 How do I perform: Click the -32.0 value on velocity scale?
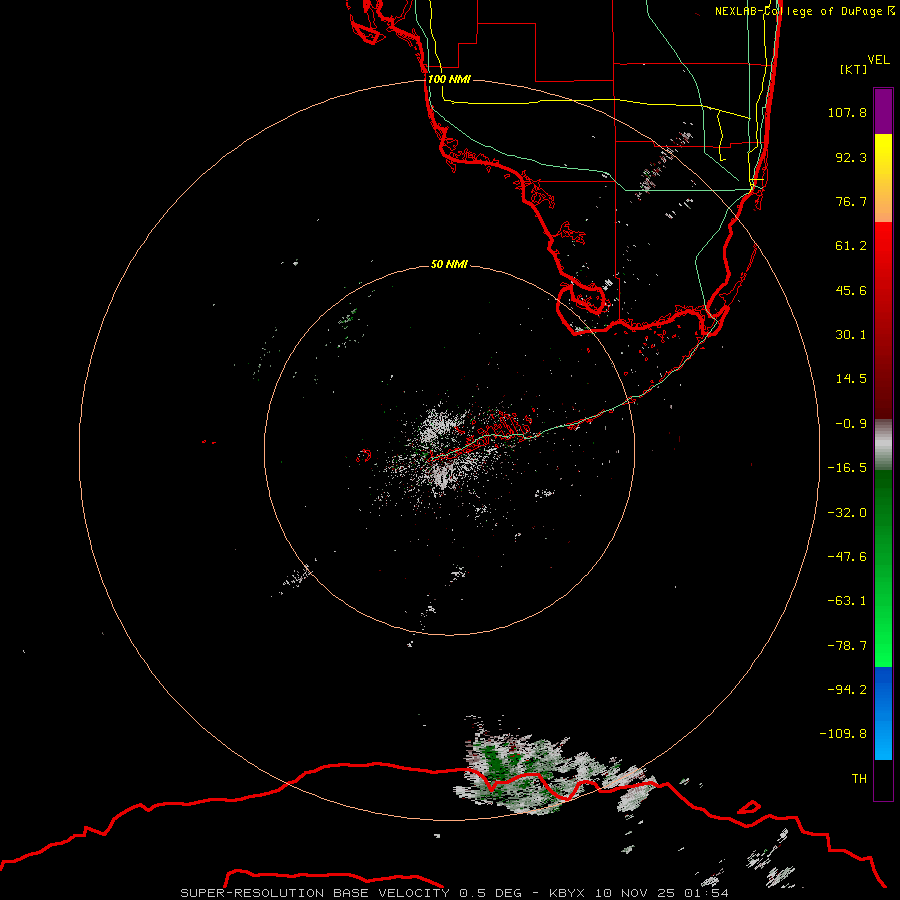click(847, 513)
